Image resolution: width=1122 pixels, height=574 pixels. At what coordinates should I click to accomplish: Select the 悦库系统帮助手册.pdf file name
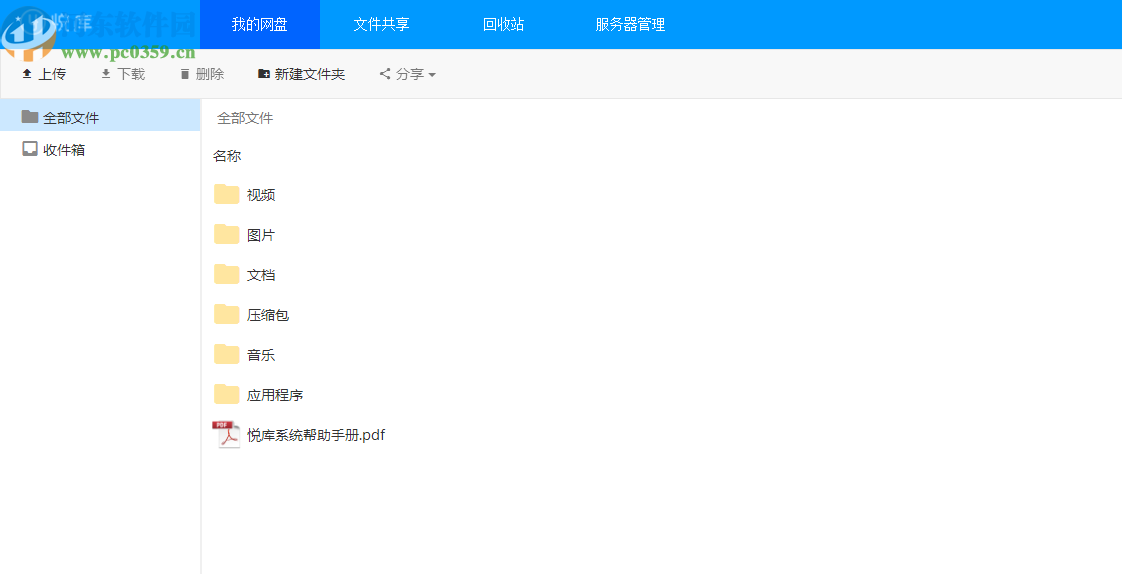point(316,435)
